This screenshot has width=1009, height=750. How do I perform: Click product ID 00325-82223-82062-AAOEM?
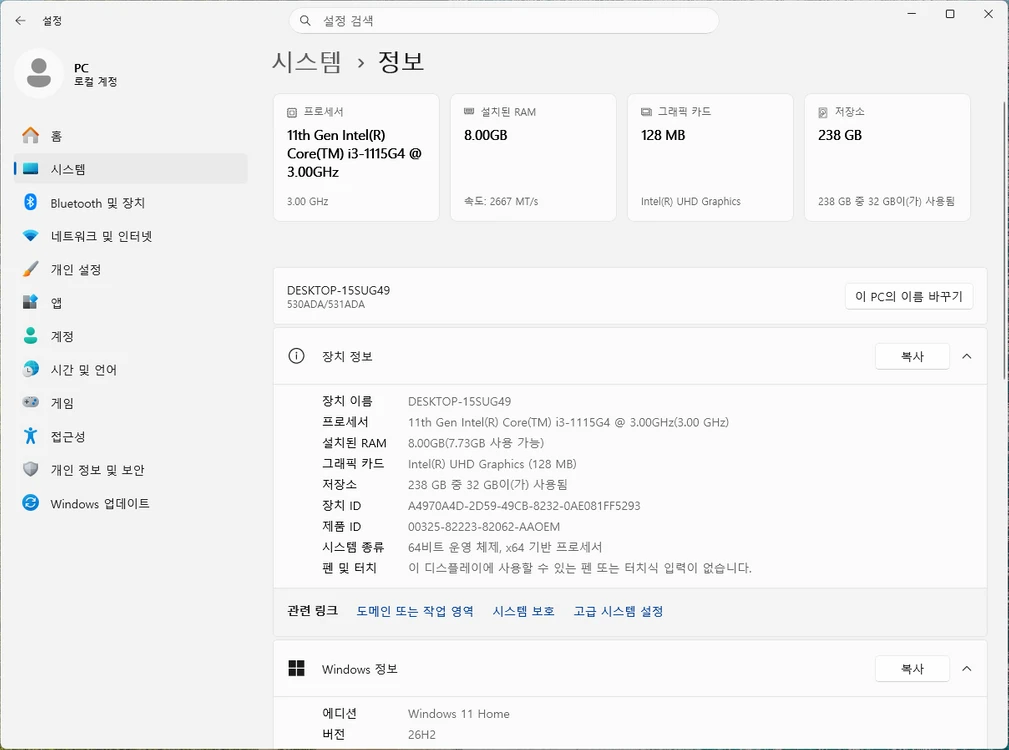pos(484,526)
